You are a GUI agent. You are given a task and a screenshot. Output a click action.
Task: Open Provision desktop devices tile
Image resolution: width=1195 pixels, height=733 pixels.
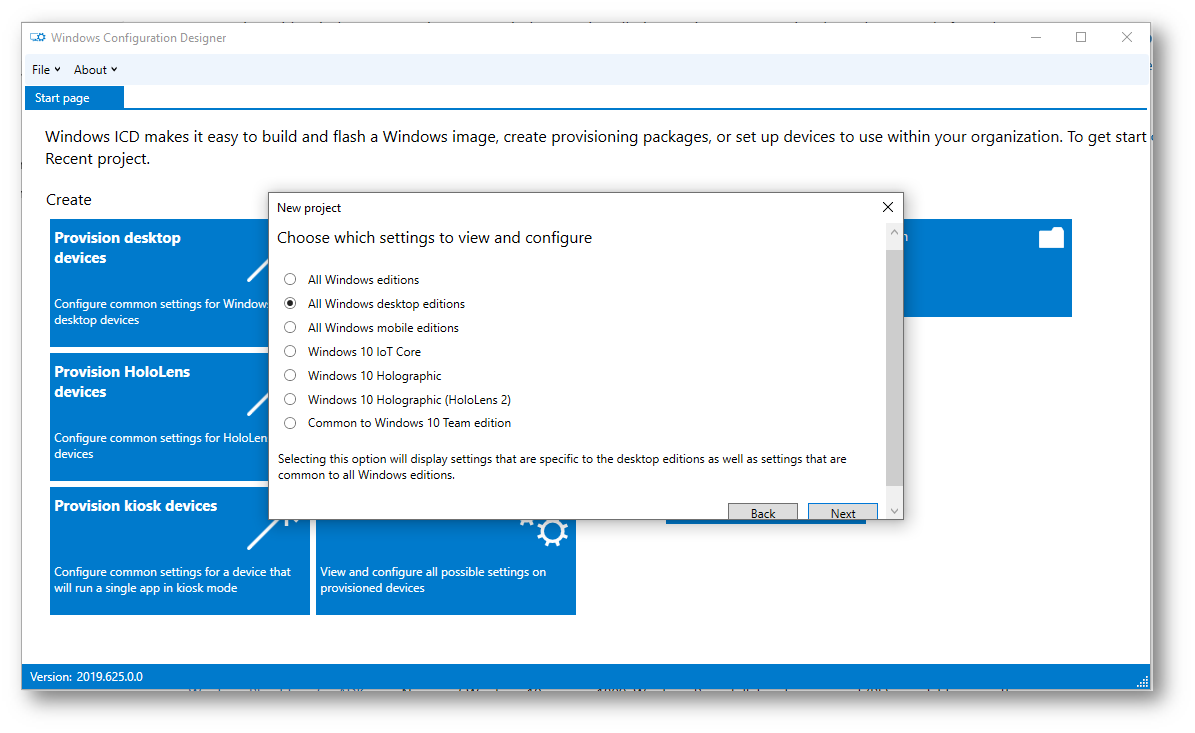click(x=159, y=283)
